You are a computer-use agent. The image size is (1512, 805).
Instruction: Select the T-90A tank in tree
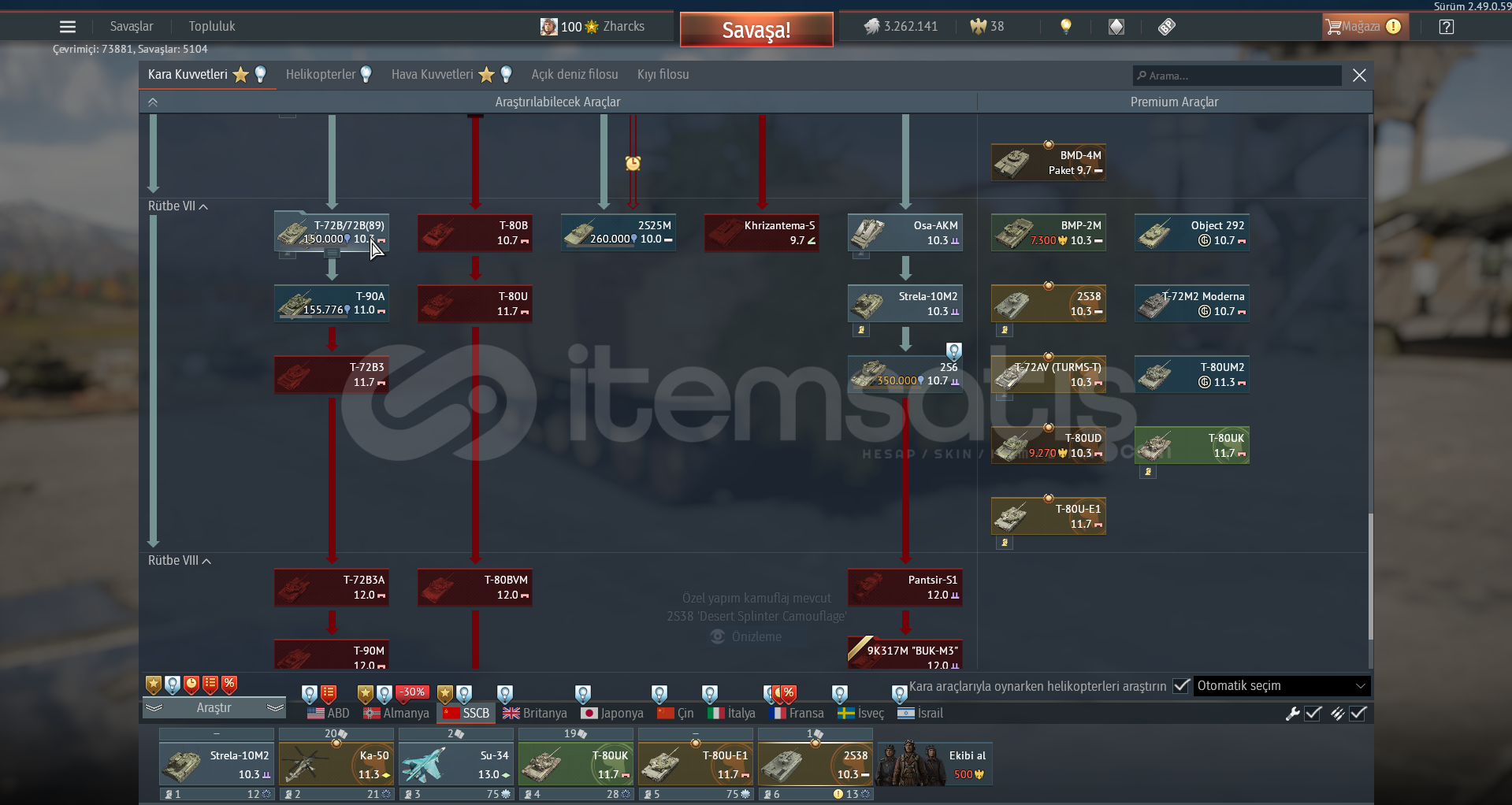coord(332,303)
